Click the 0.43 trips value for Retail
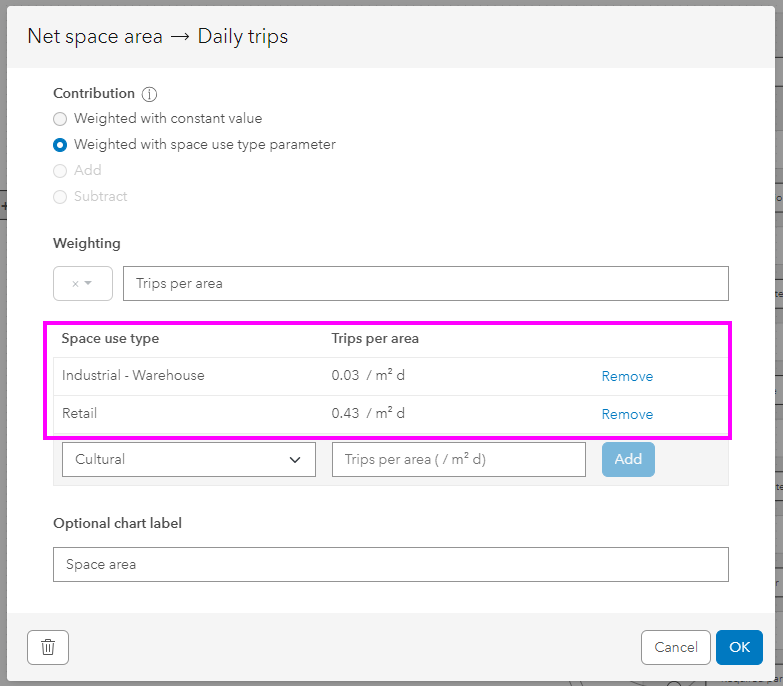 [345, 413]
